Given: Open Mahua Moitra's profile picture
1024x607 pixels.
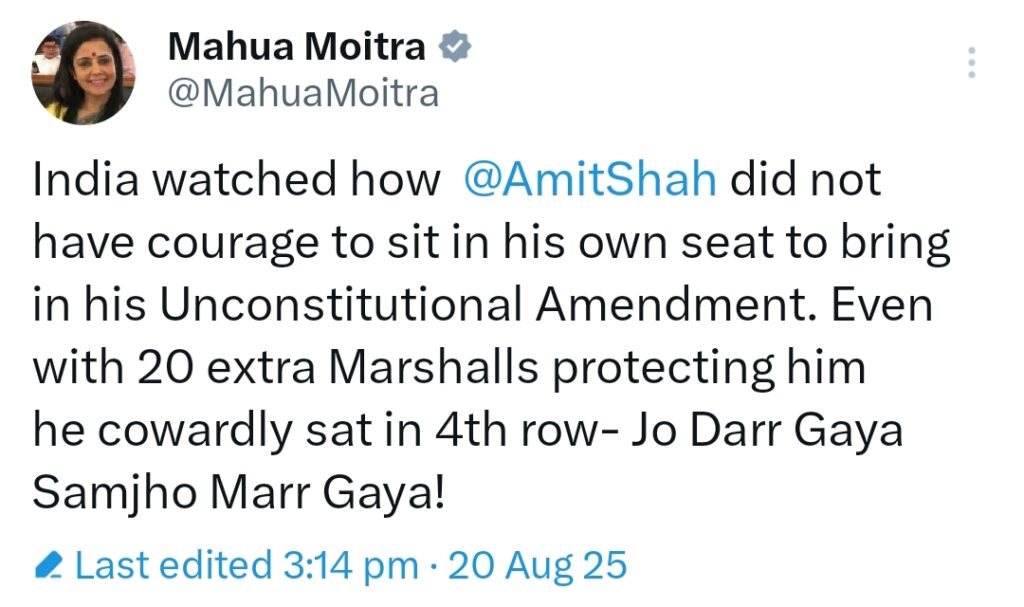Looking at the screenshot, I should point(83,72).
